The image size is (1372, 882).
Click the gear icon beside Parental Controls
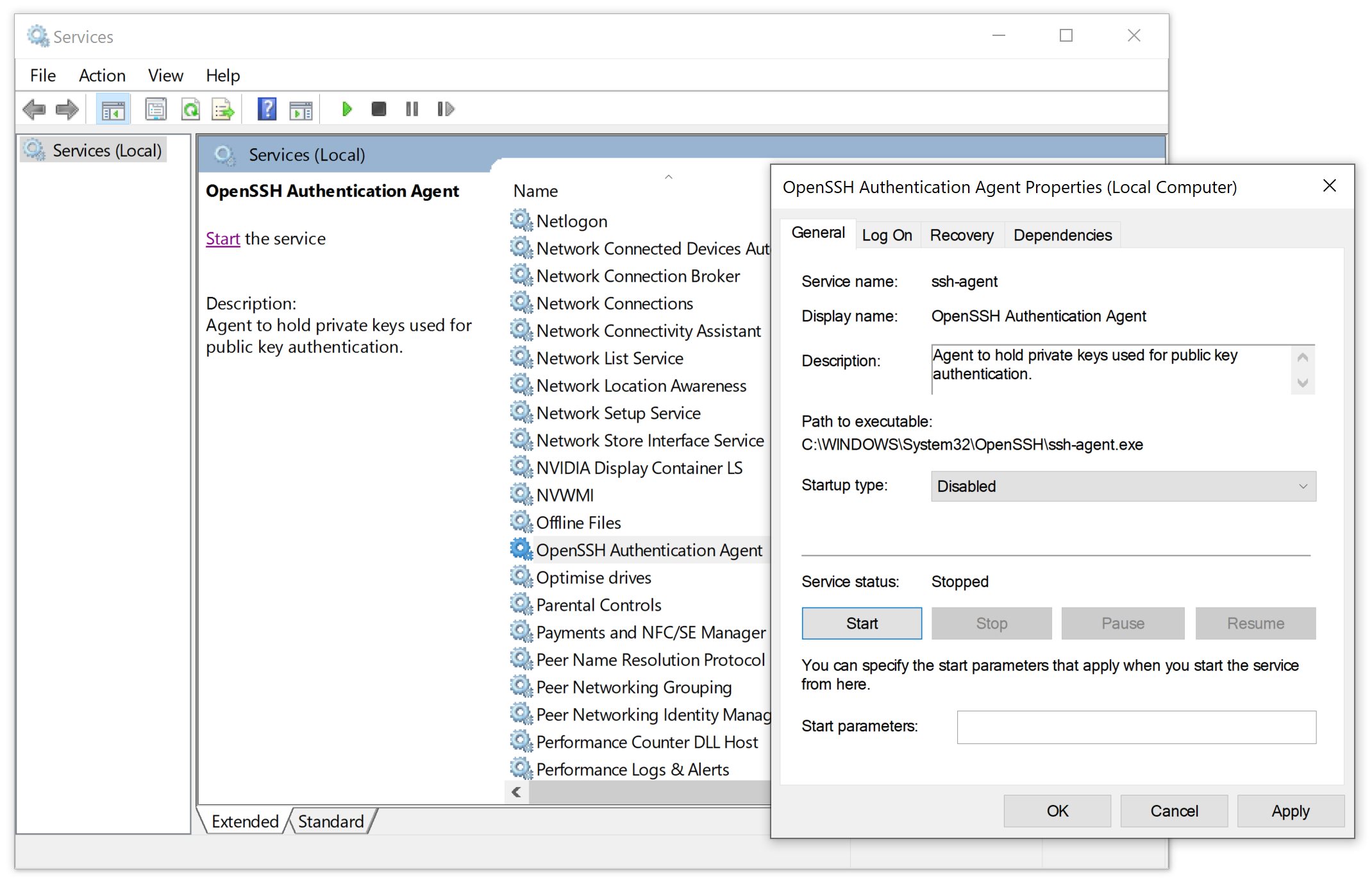(x=521, y=604)
